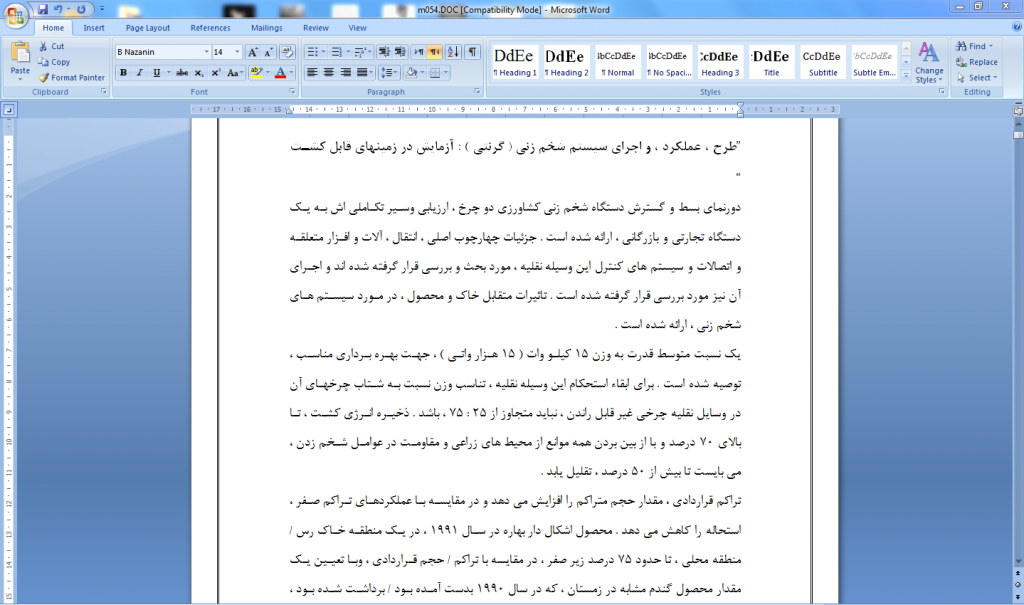The width and height of the screenshot is (1024, 605).
Task: Click the Sort button in Paragraph group
Action: (452, 52)
